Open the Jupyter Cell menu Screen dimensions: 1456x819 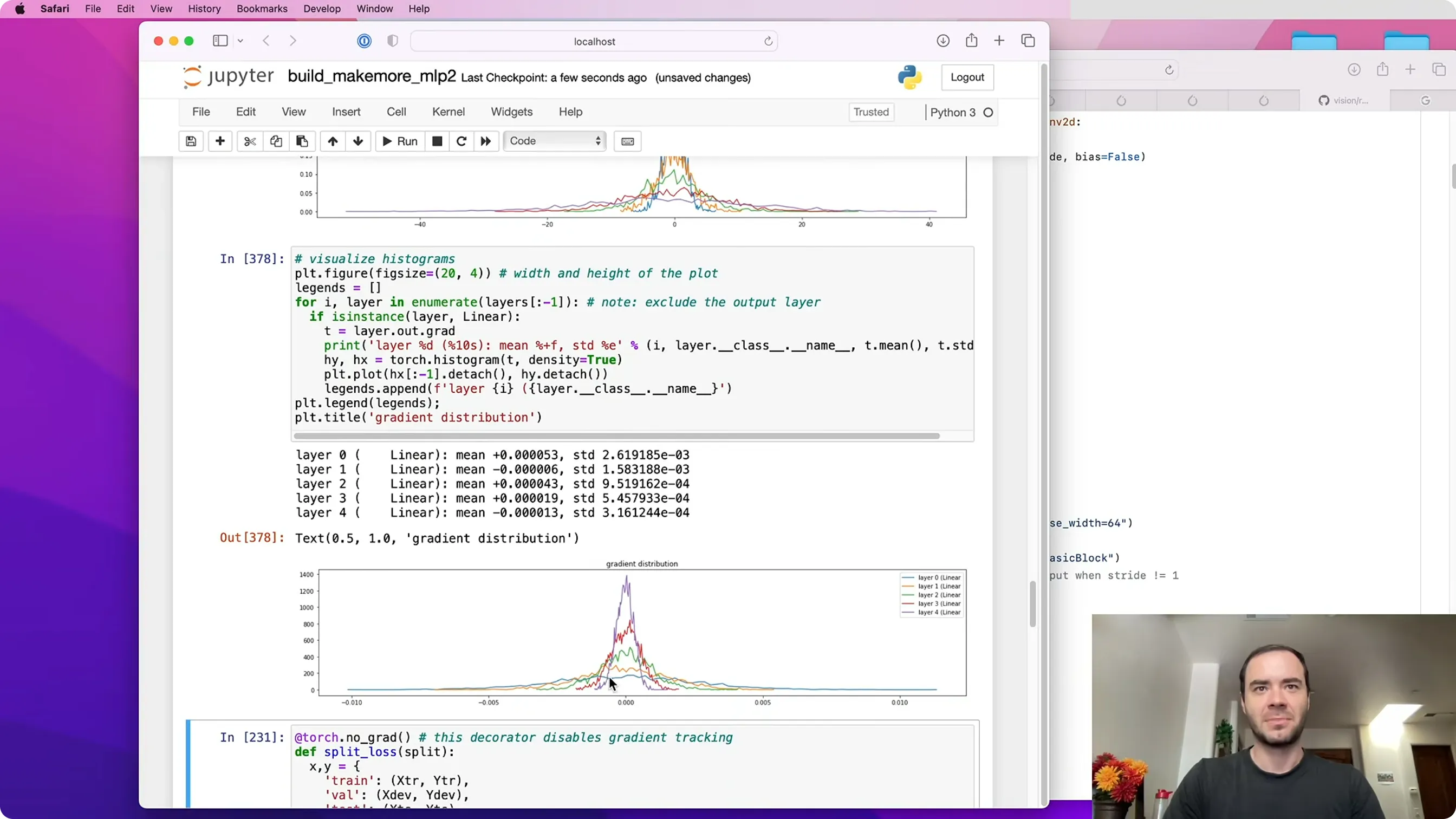[x=396, y=112]
